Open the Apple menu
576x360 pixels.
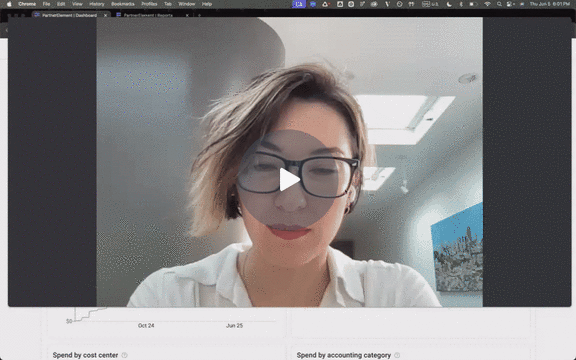pos(9,4)
